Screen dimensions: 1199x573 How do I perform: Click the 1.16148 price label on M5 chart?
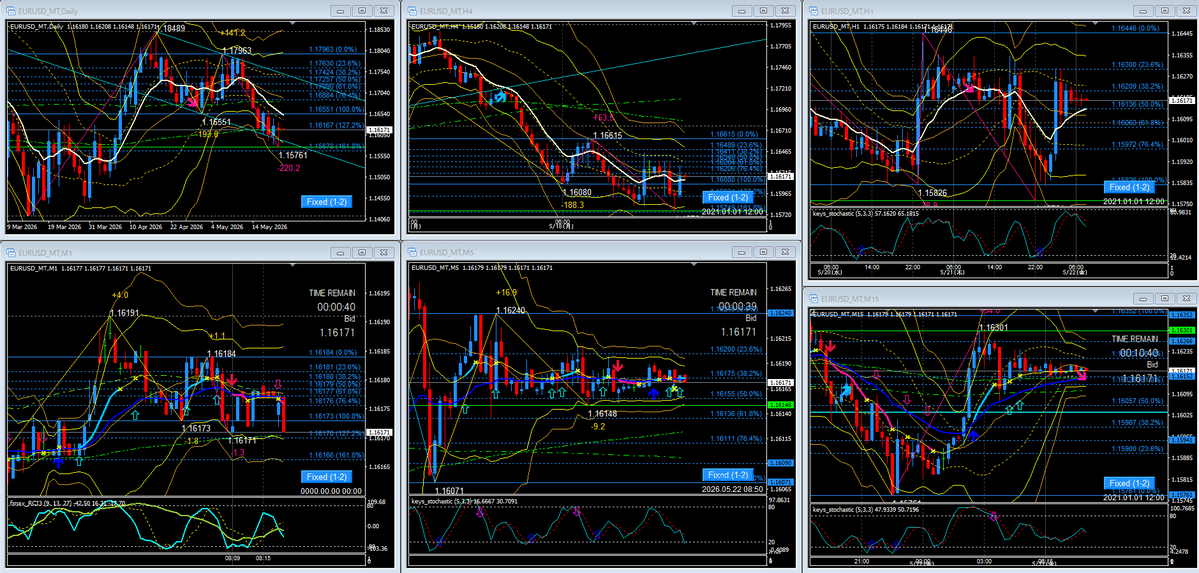coord(603,414)
